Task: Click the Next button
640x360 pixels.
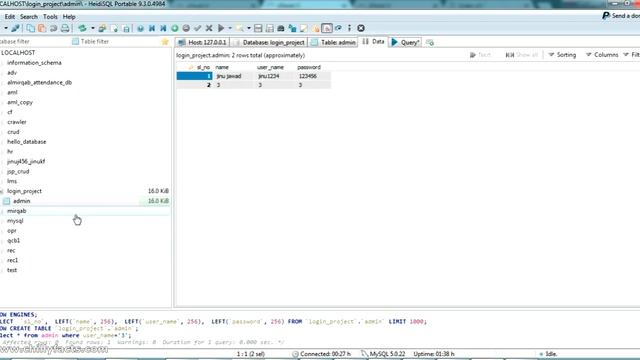Action: coord(480,55)
